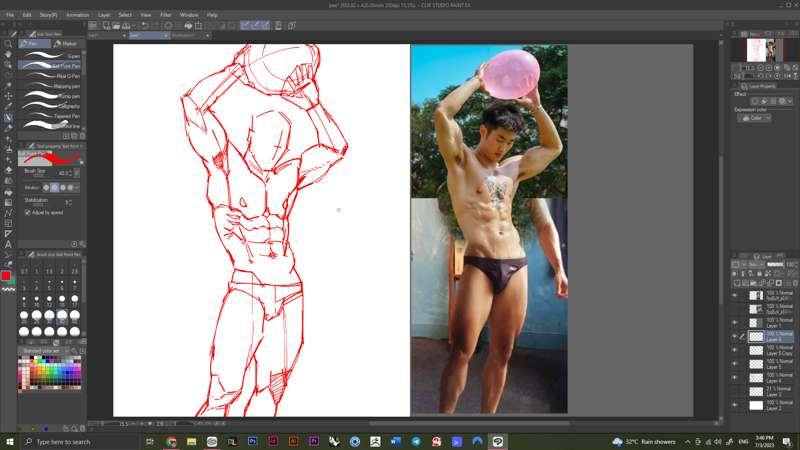Screen dimensions: 800x450
Task: Open Word from the taskbar
Action: 395,442
